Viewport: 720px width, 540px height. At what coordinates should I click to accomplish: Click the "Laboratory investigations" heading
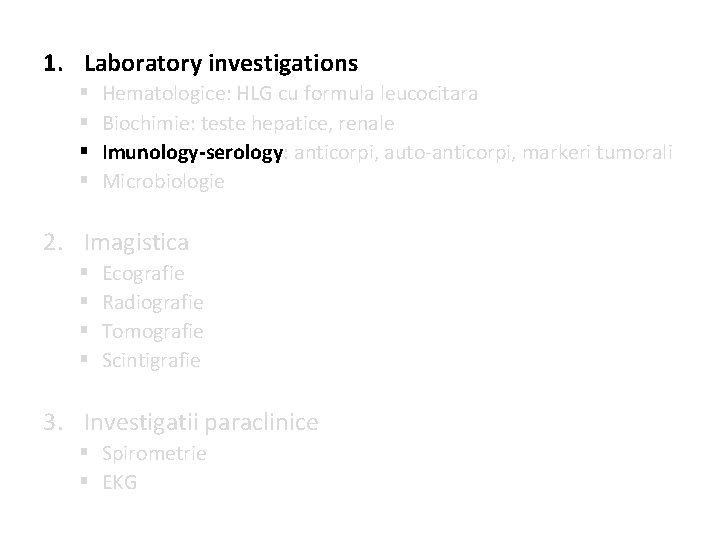click(x=221, y=64)
